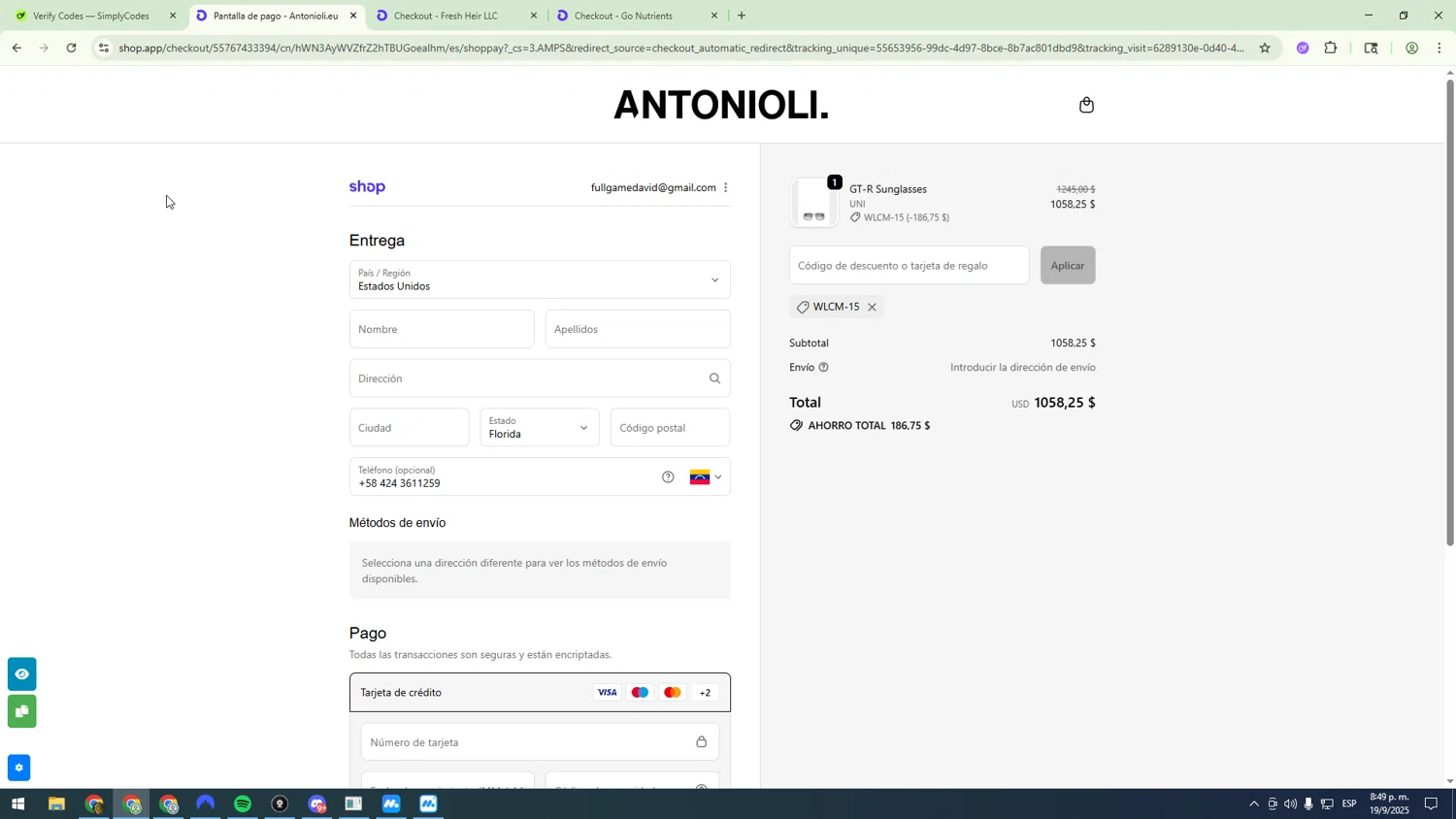
Task: Open Spotify from the taskbar
Action: click(243, 804)
